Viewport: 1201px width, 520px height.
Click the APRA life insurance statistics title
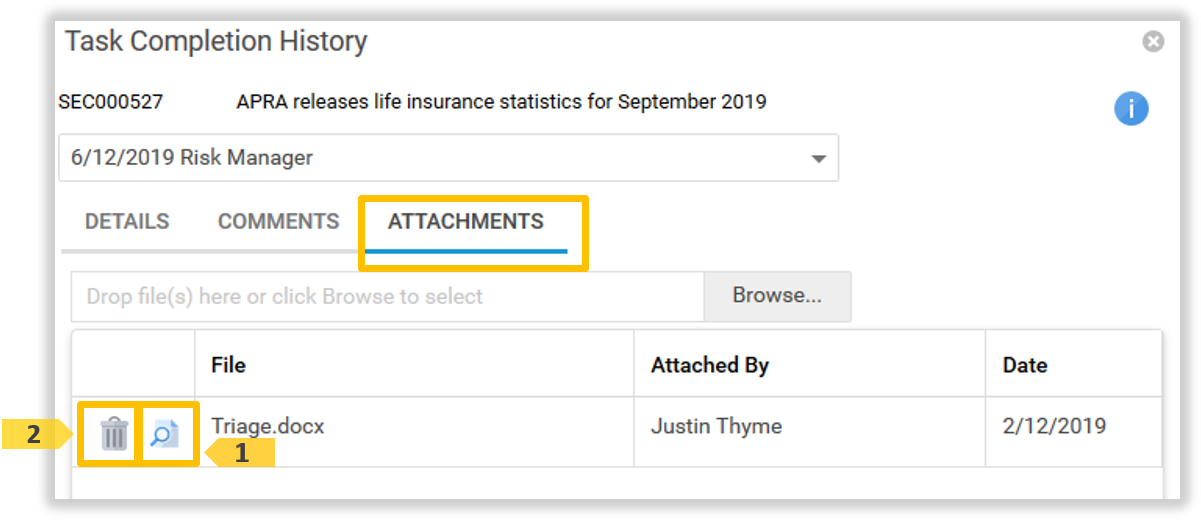click(x=501, y=102)
